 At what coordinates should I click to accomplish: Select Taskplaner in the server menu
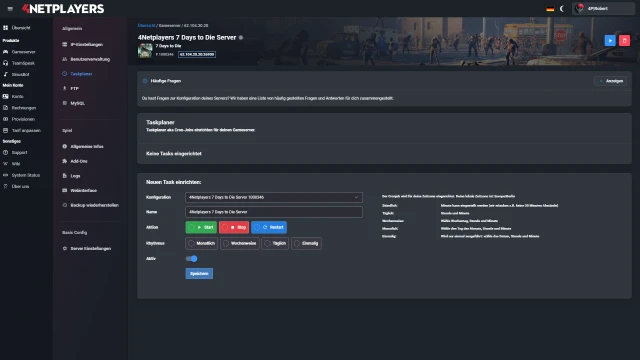77,74
